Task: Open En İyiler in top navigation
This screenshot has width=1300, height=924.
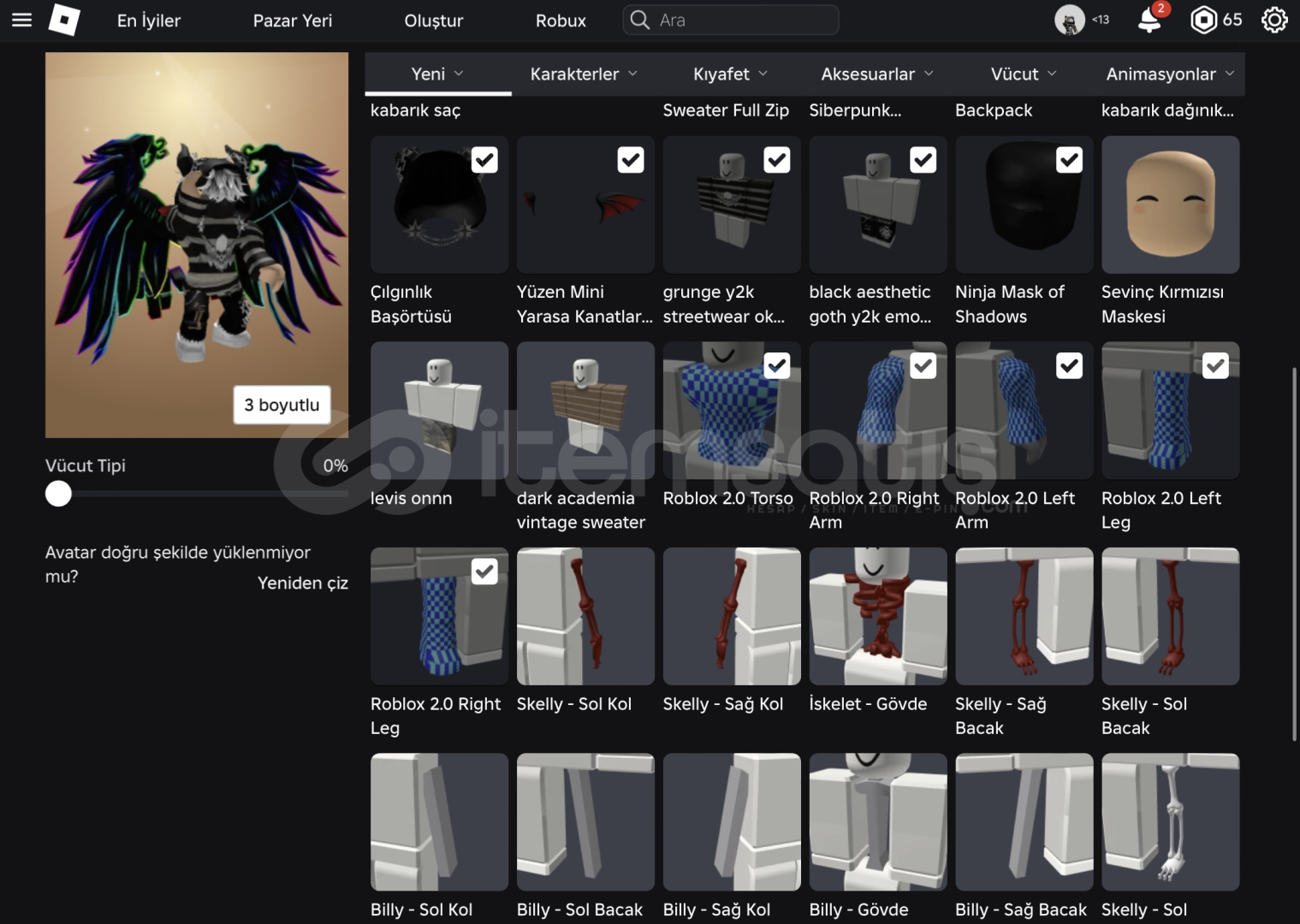Action: (149, 21)
